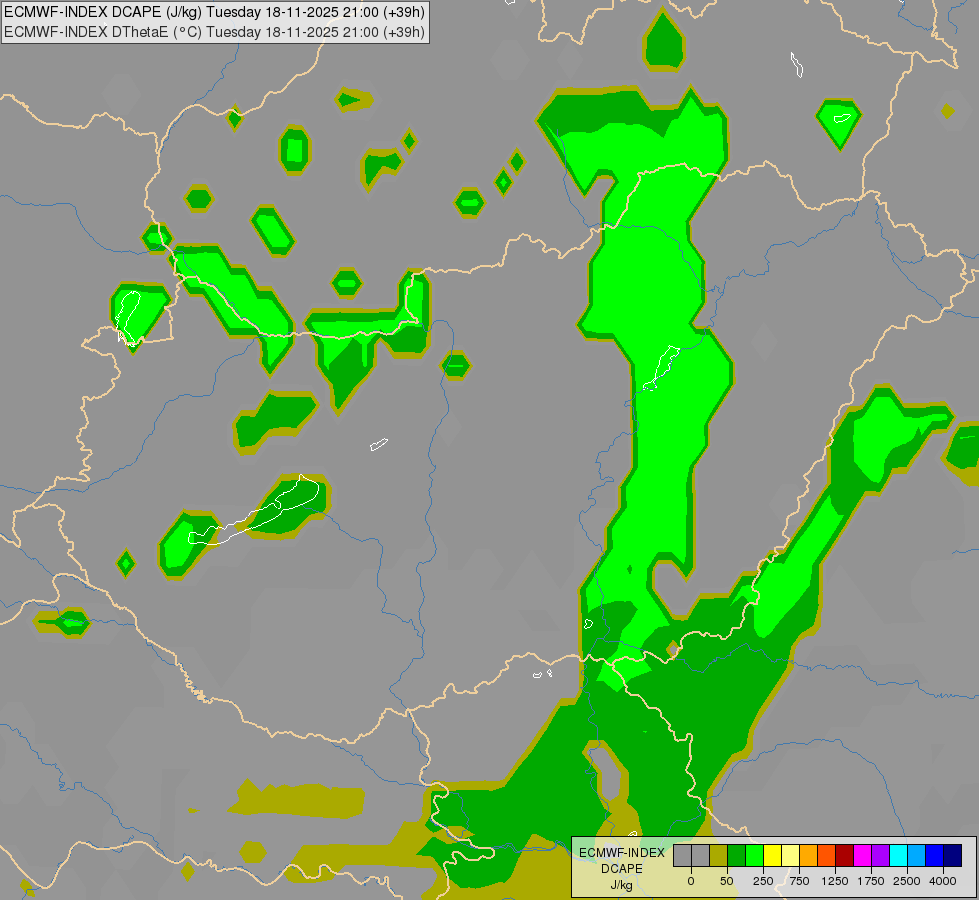Click the legend value 50
The image size is (979, 900).
[x=727, y=881]
